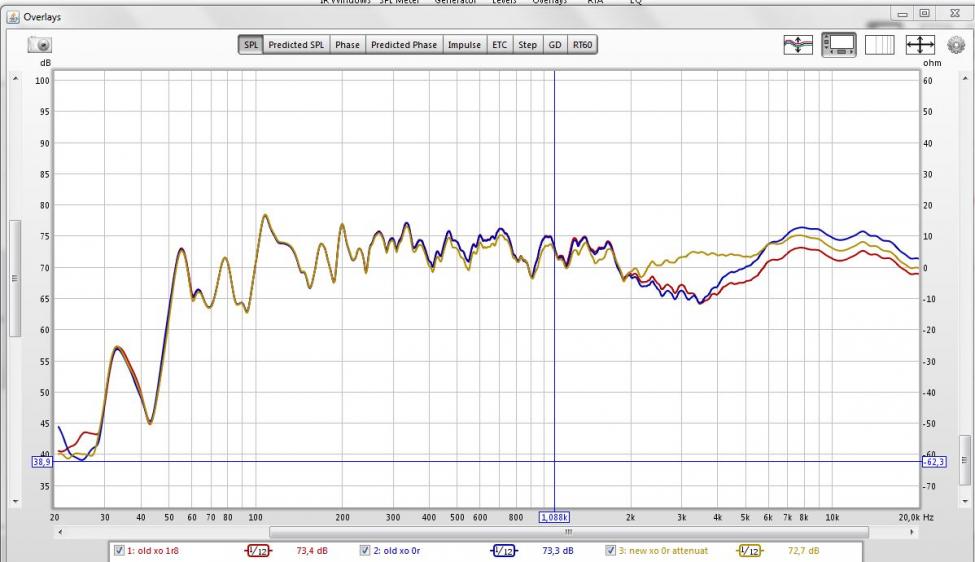The height and width of the screenshot is (562, 975).
Task: Click the four-arrow zoom scroll icon
Action: [x=920, y=45]
